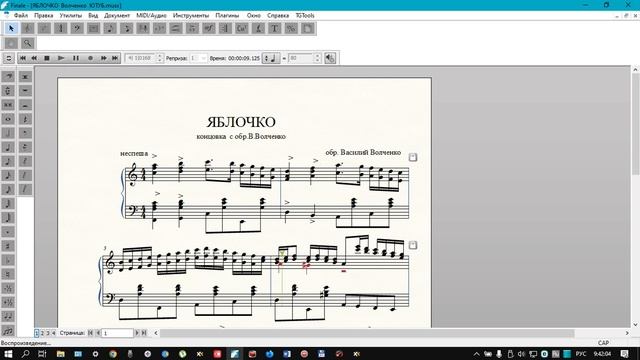Open the Файл menu
This screenshot has height=360, width=640.
click(x=21, y=15)
